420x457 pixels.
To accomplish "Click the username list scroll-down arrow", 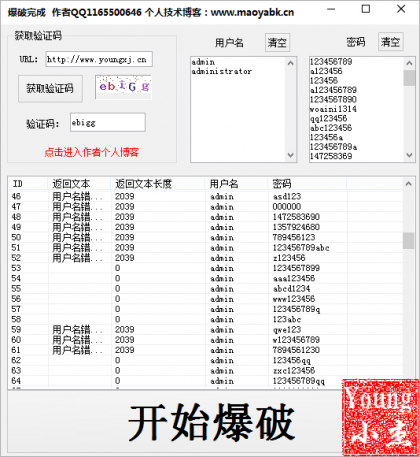I will 291,155.
